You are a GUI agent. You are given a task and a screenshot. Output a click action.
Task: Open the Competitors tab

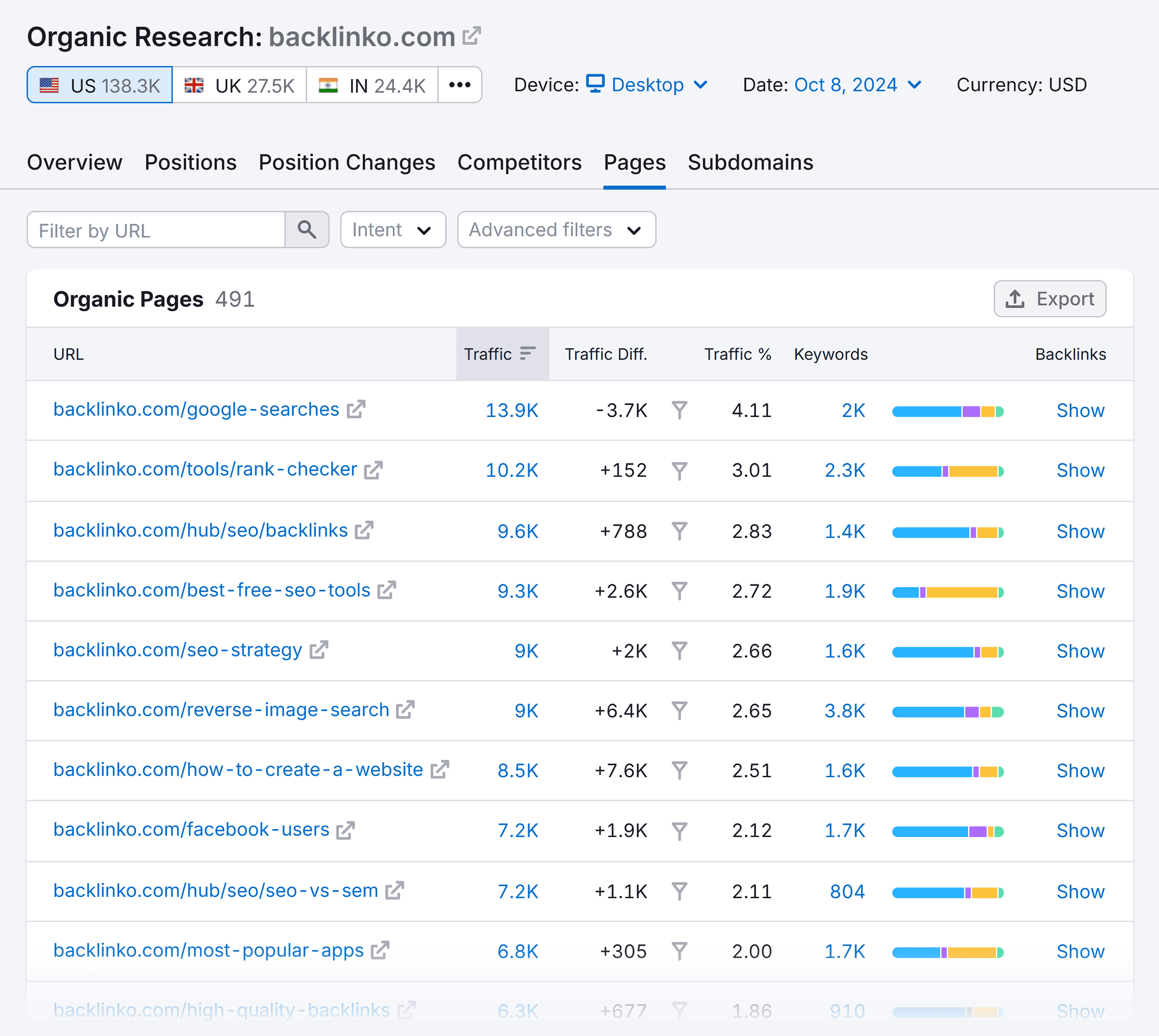(x=520, y=163)
